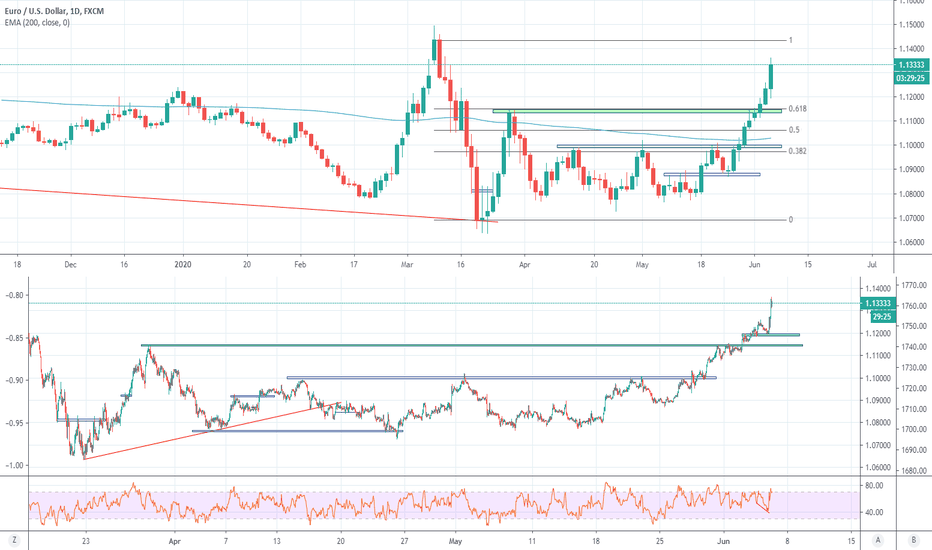Click the Mar label on upper time axis
The width and height of the screenshot is (932, 550).
(407, 265)
